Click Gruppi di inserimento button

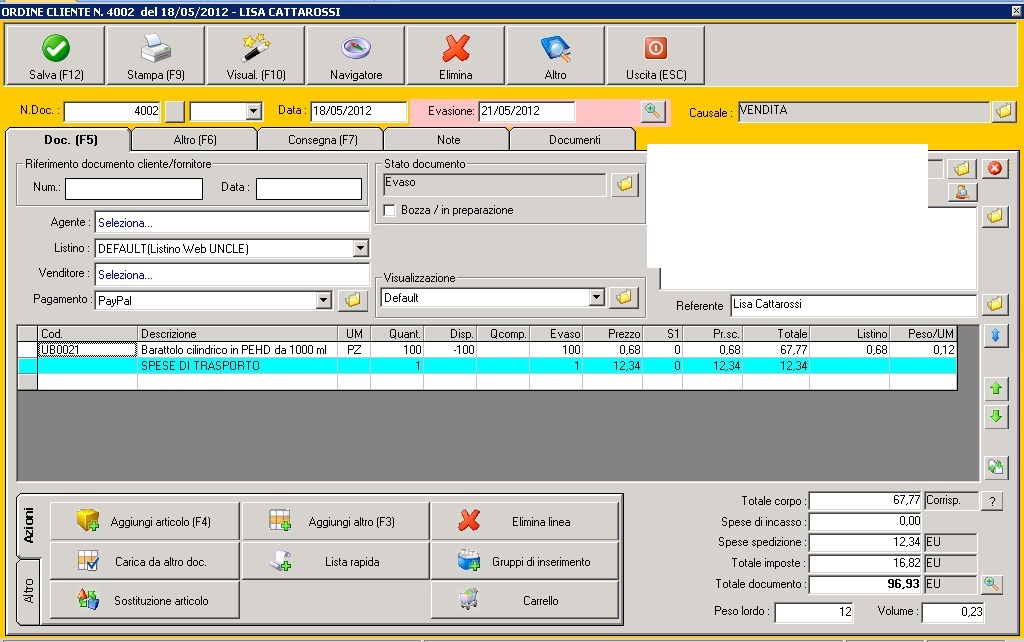(x=524, y=561)
